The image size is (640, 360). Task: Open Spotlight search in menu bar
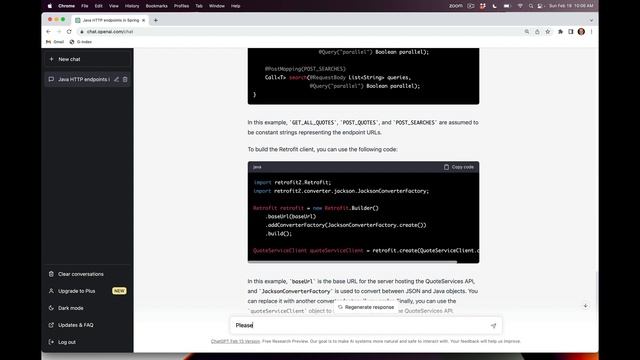pyautogui.click(x=531, y=6)
